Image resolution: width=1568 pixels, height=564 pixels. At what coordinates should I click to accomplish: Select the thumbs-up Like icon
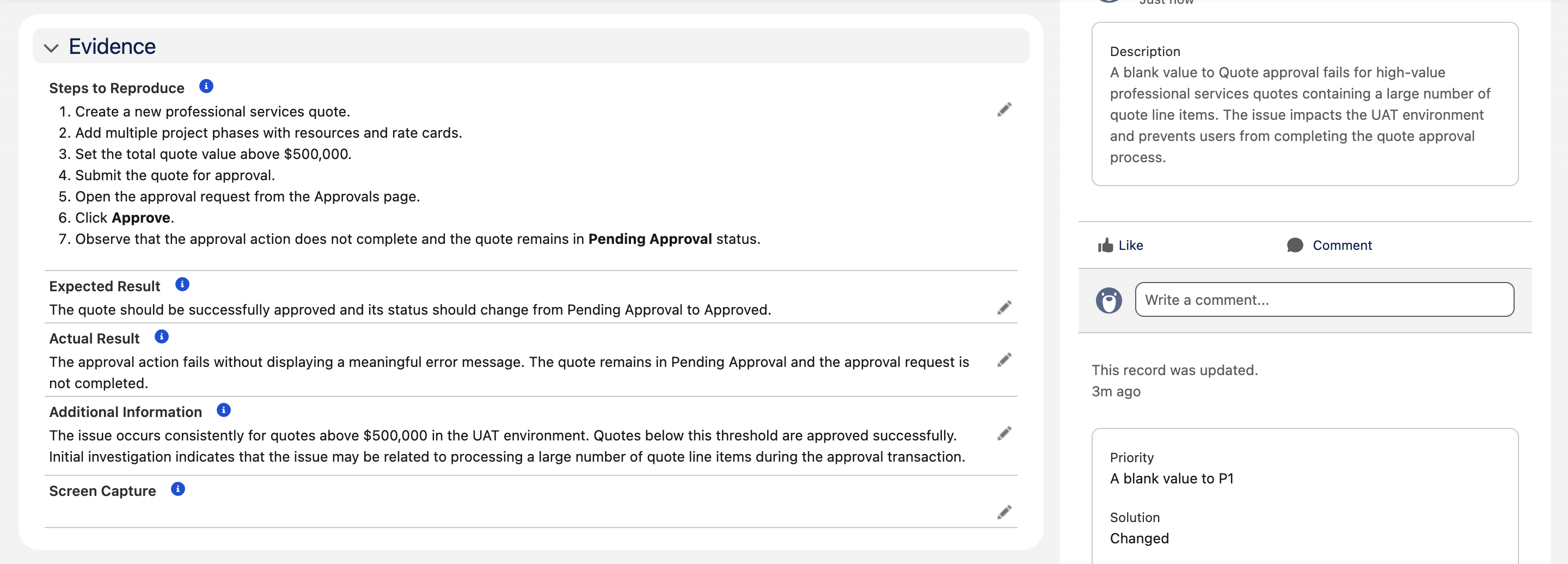tap(1105, 245)
